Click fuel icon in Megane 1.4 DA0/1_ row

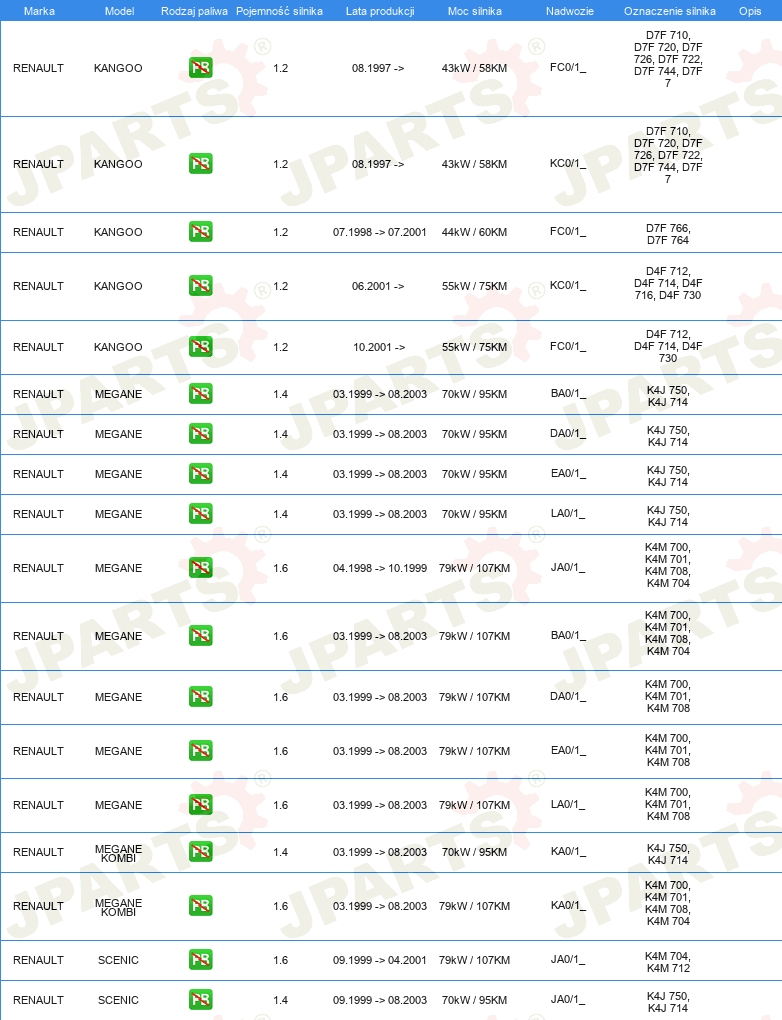(200, 434)
